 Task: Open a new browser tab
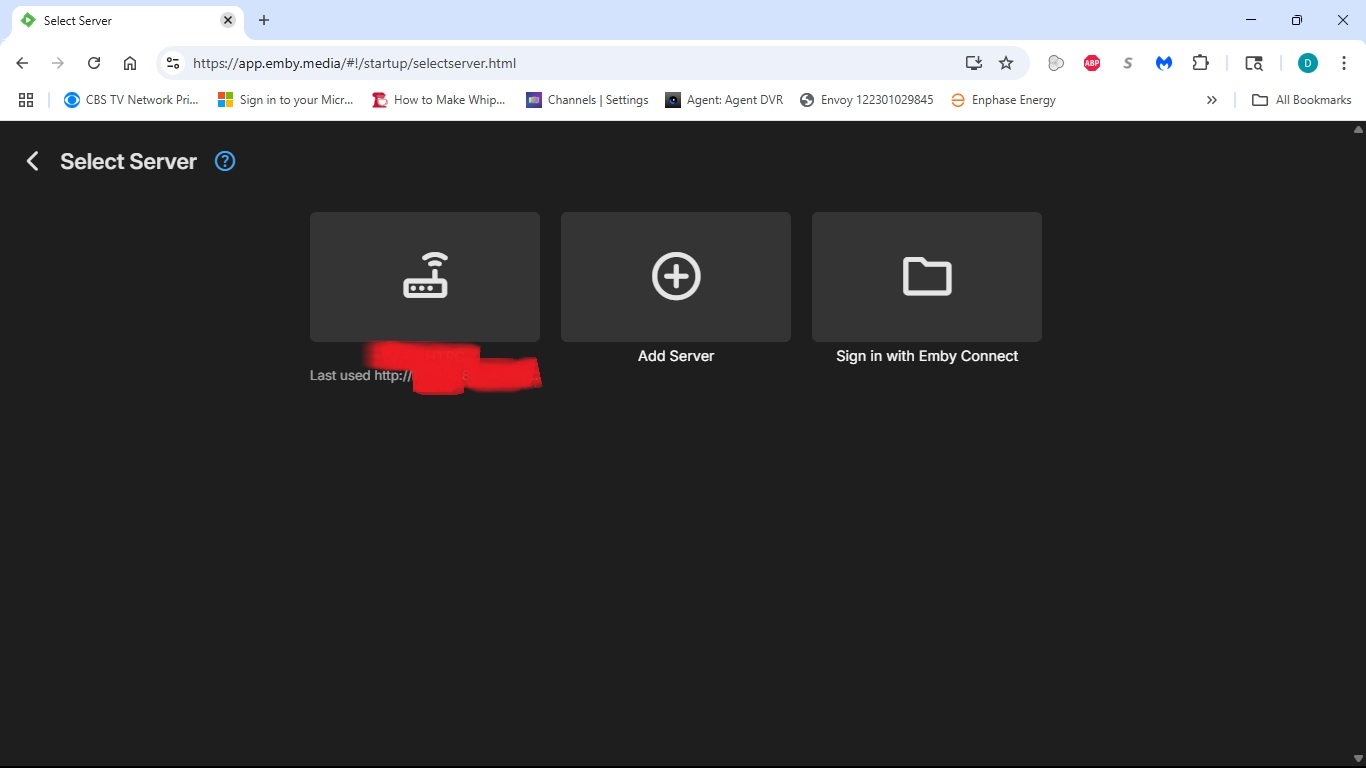[264, 20]
